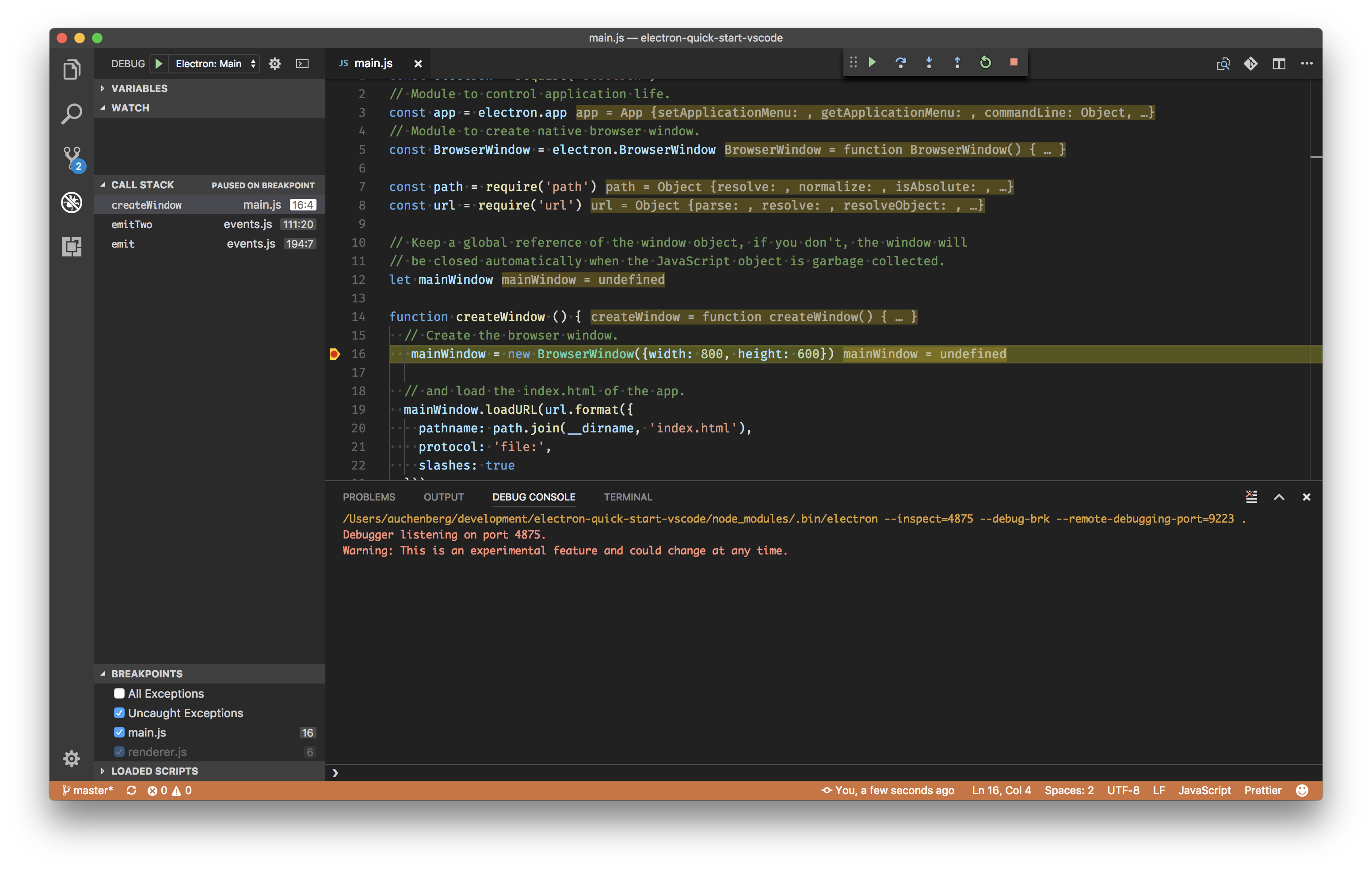This screenshot has height=871, width=1372.
Task: Restart debugging session
Action: pyautogui.click(x=985, y=62)
